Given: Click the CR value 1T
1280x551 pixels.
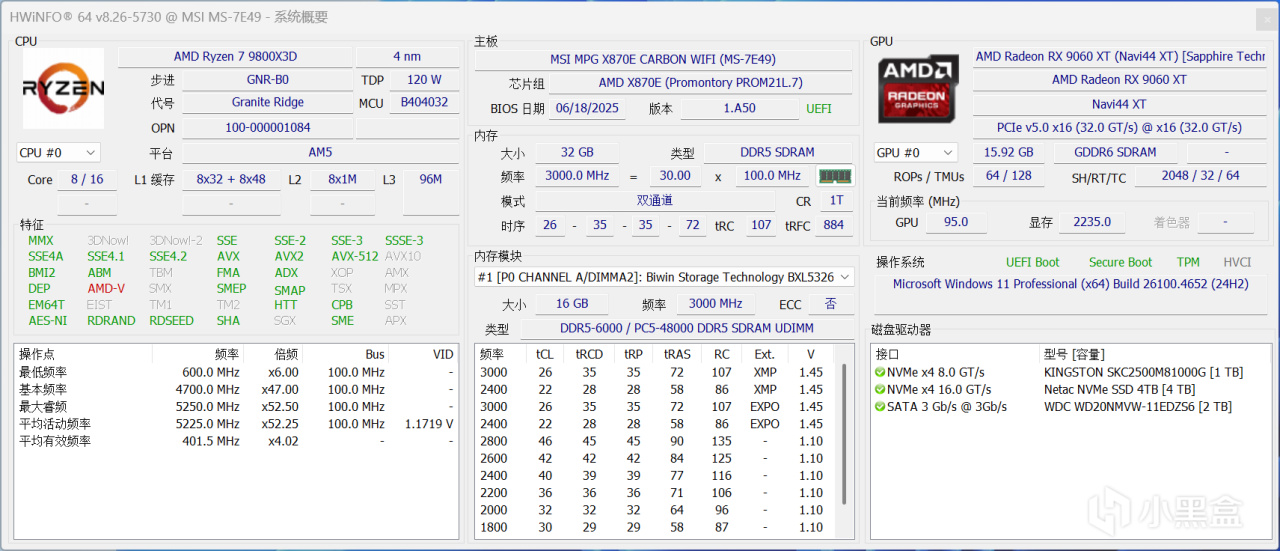Looking at the screenshot, I should (836, 201).
